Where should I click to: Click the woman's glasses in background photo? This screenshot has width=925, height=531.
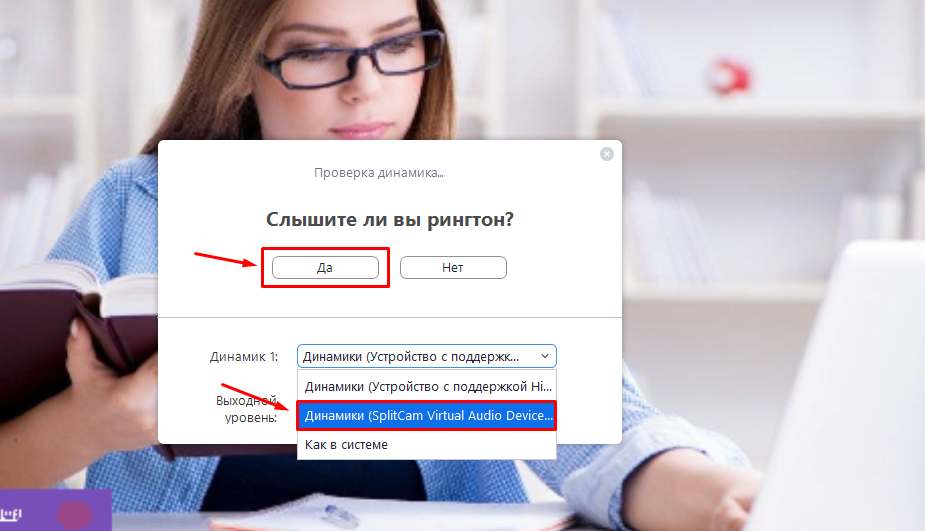[x=349, y=58]
